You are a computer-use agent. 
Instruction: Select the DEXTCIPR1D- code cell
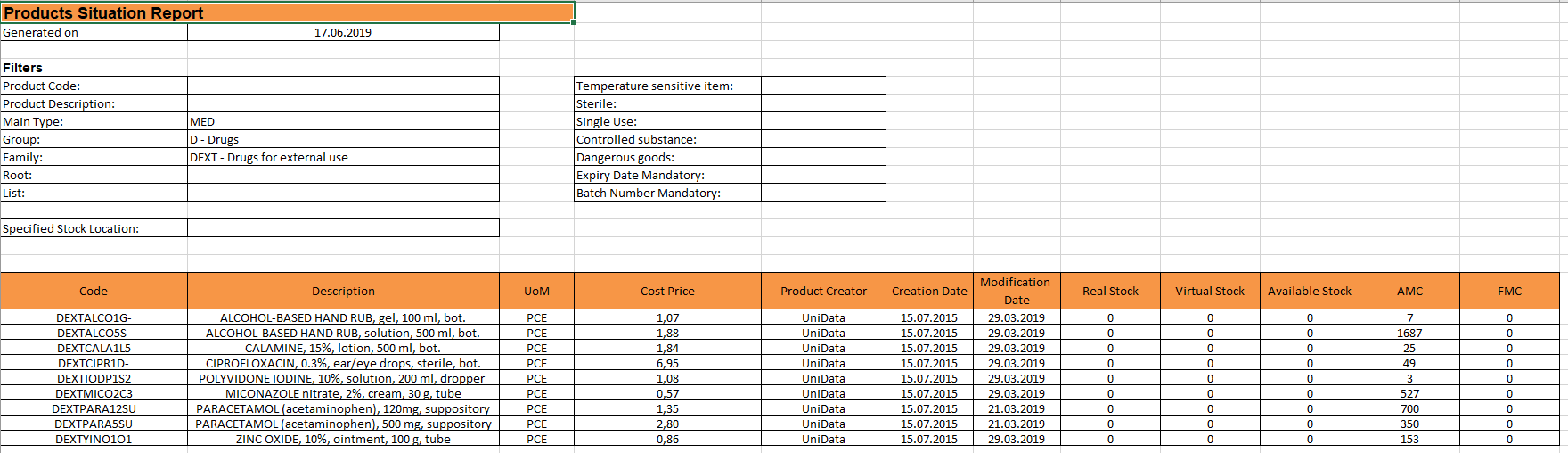[94, 363]
